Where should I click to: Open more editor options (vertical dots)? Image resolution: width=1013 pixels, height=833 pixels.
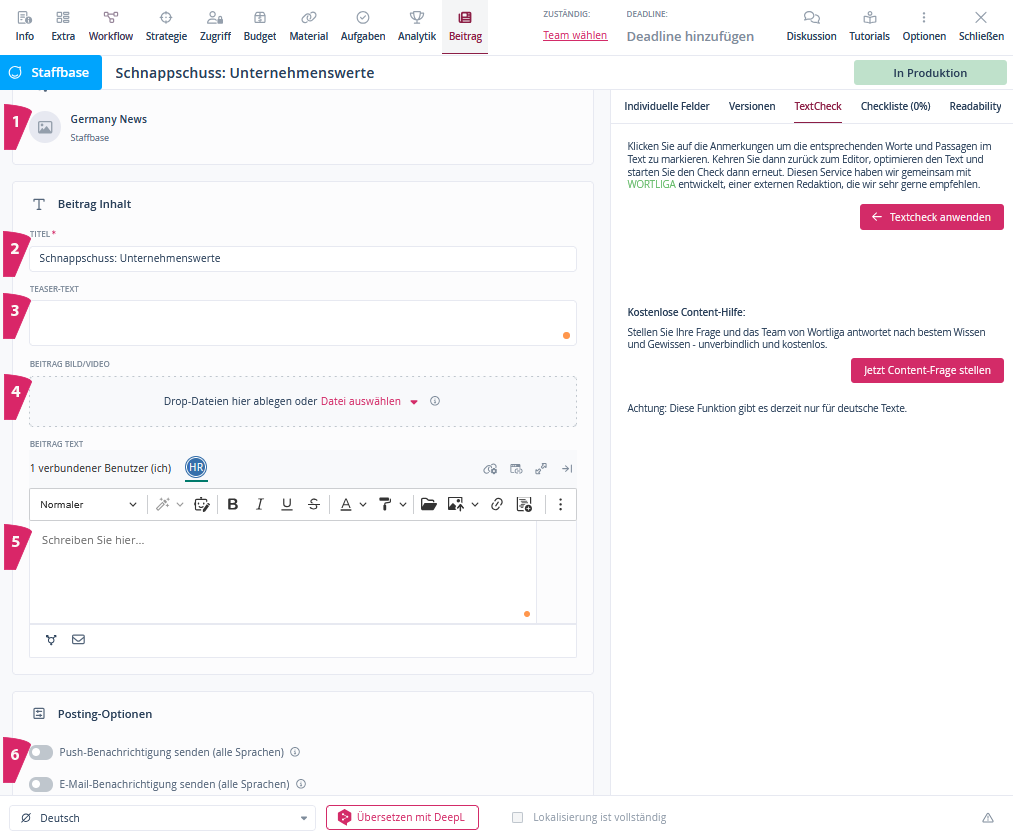pyautogui.click(x=560, y=504)
